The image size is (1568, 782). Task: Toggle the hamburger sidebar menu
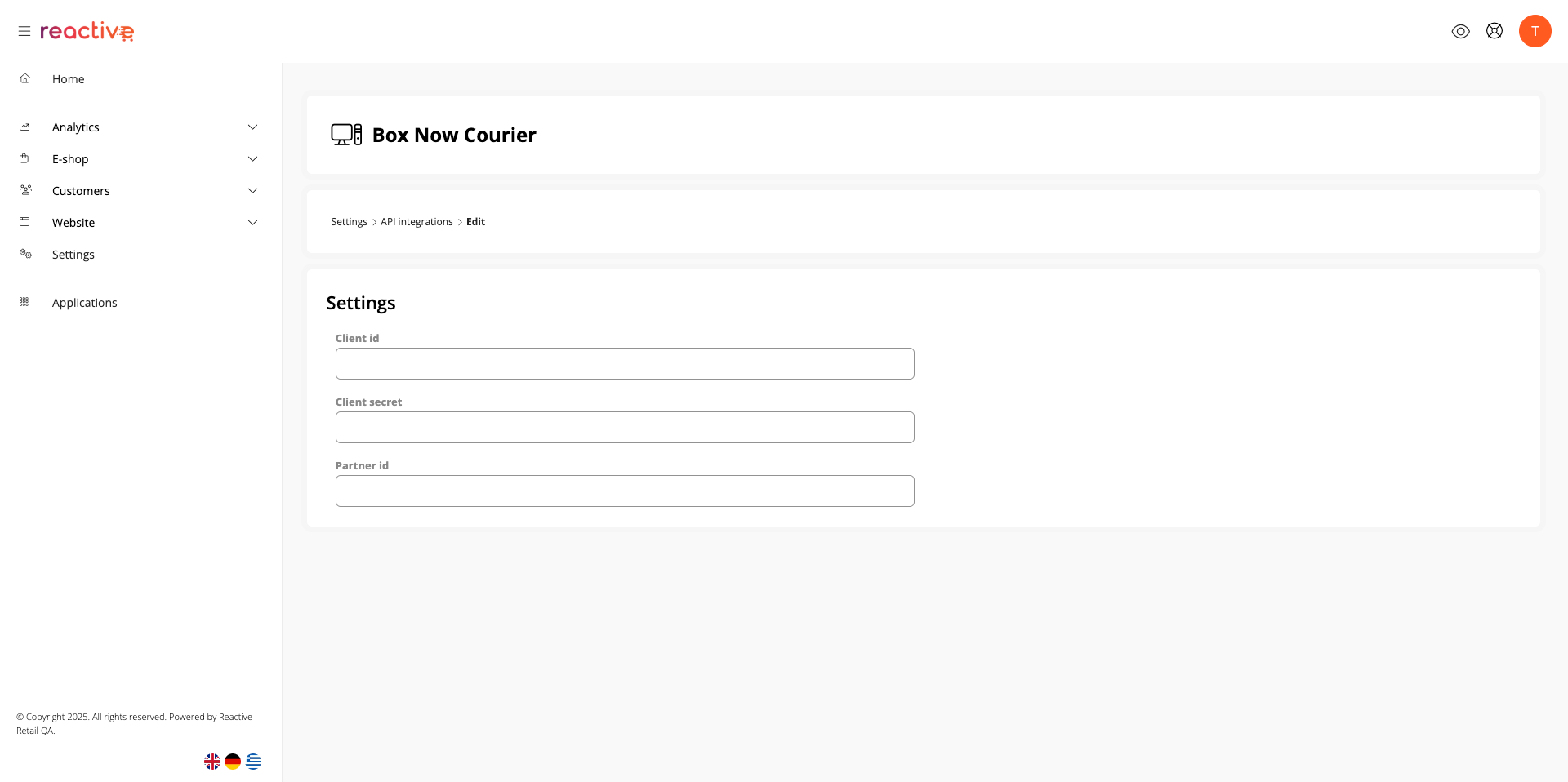pyautogui.click(x=24, y=31)
